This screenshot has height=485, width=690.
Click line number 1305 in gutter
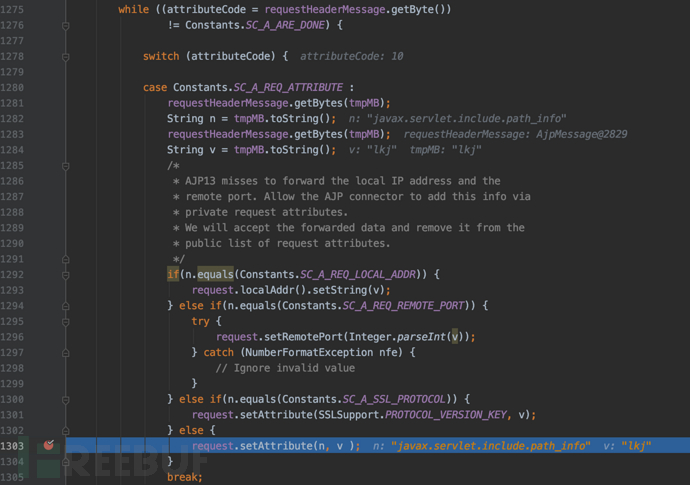[12, 478]
